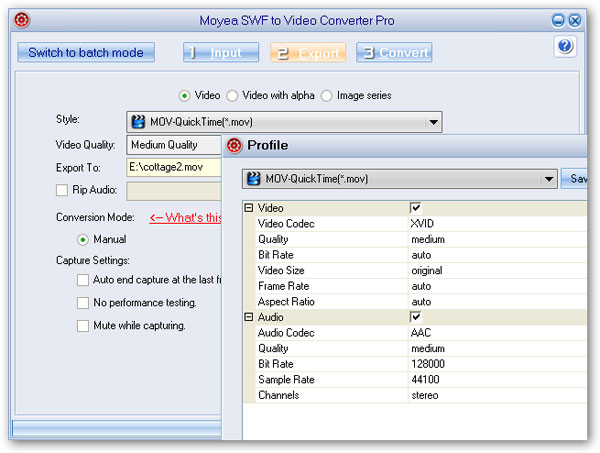Click the film icon in Style combo box
600x453 pixels.
[x=138, y=122]
